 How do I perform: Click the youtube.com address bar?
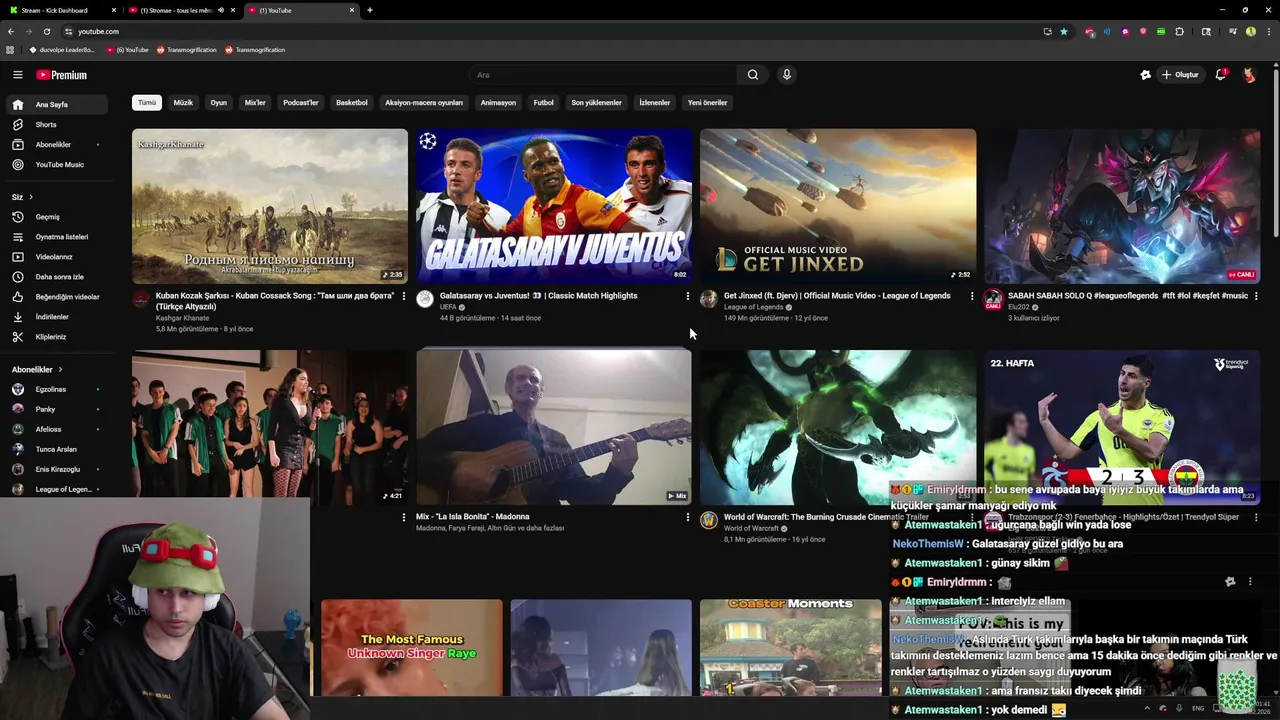coord(550,31)
